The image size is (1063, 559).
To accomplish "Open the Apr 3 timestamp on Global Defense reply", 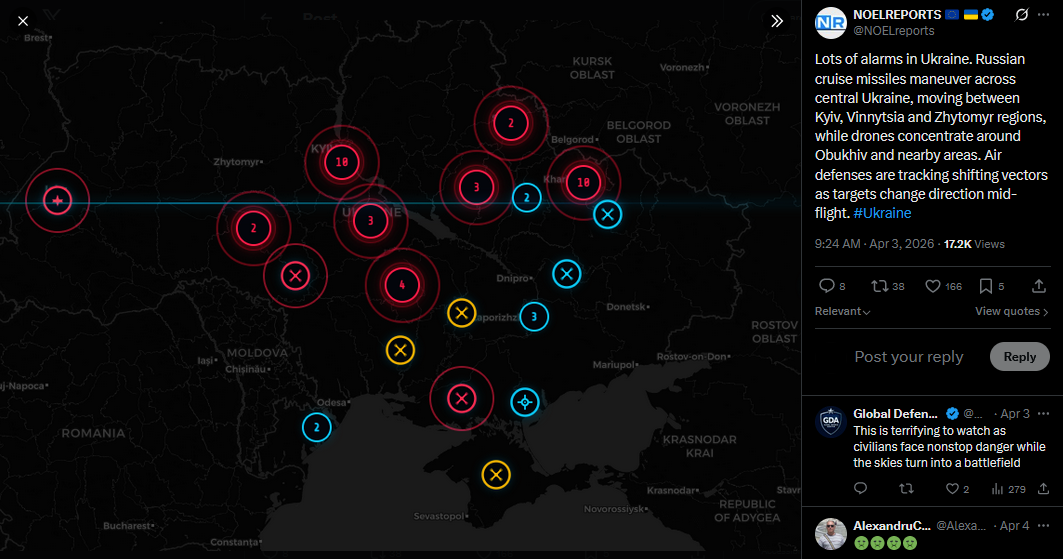I will [x=1015, y=413].
